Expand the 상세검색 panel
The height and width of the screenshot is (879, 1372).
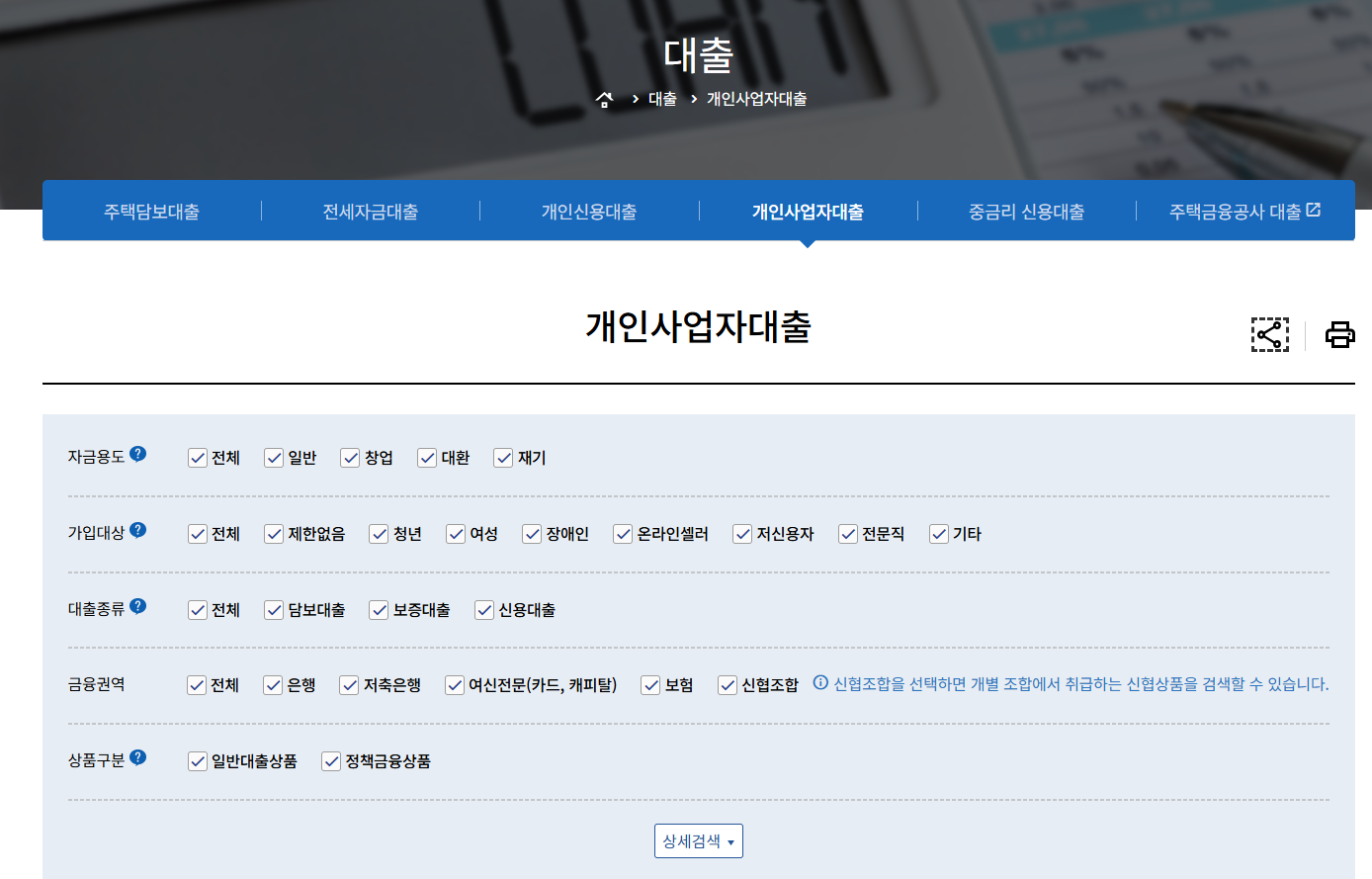pyautogui.click(x=698, y=840)
